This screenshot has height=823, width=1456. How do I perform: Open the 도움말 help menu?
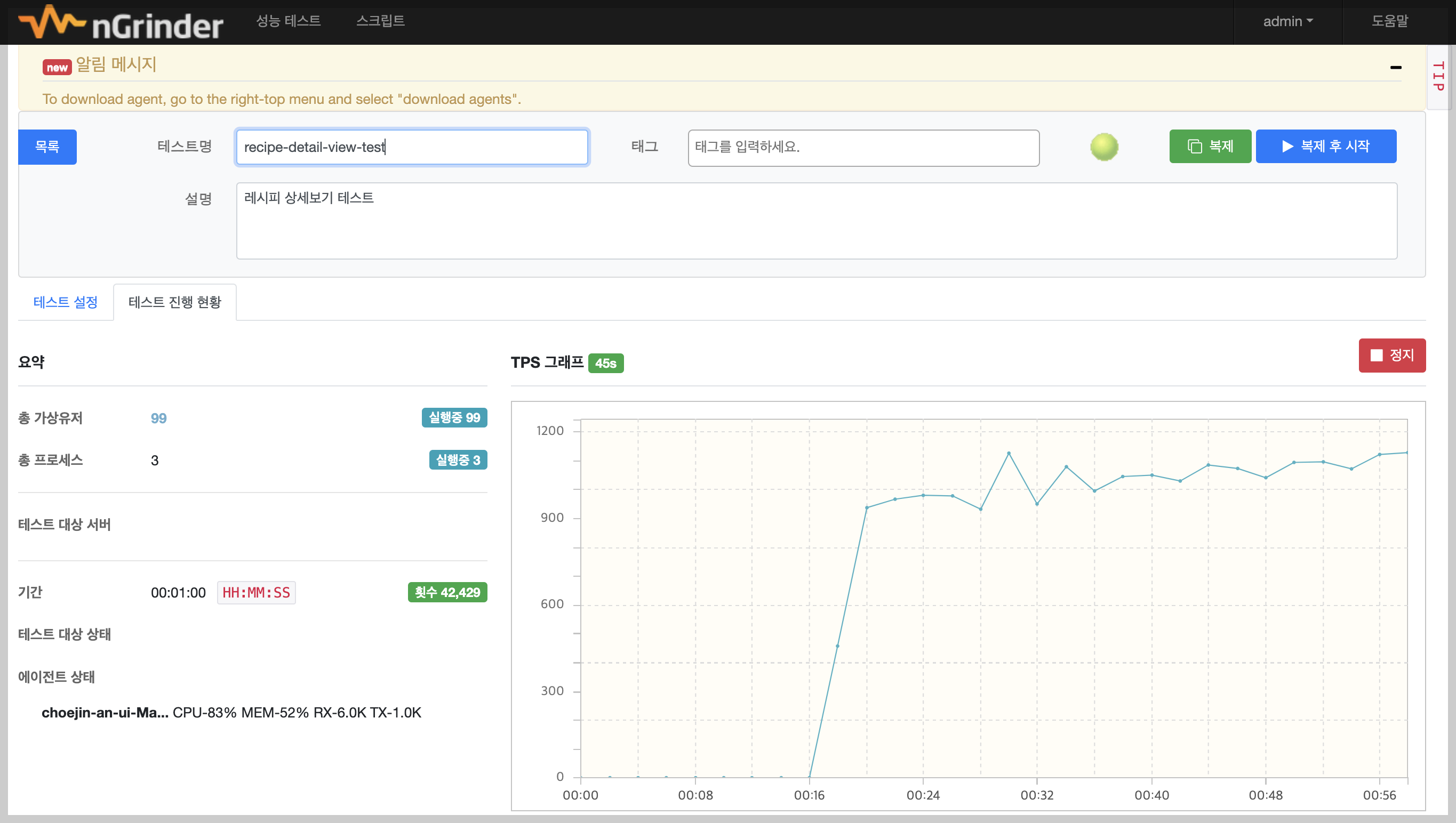click(x=1389, y=21)
